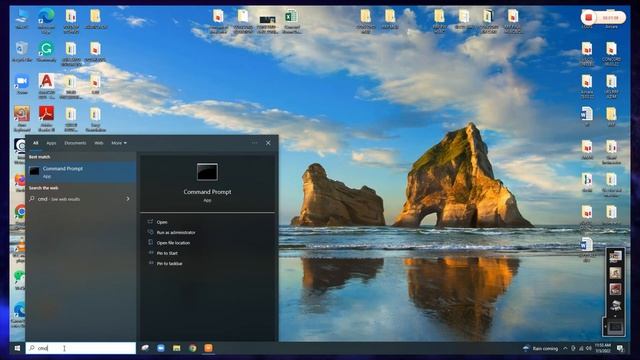The width and height of the screenshot is (640, 360).
Task: Click the Rain coming weather widget
Action: (540, 348)
